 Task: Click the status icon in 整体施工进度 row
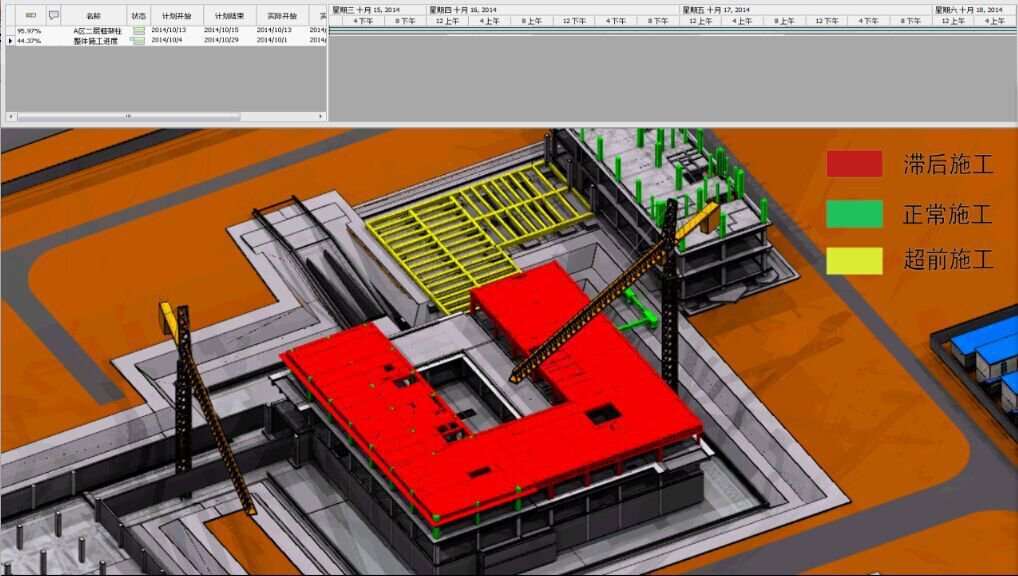[x=138, y=40]
